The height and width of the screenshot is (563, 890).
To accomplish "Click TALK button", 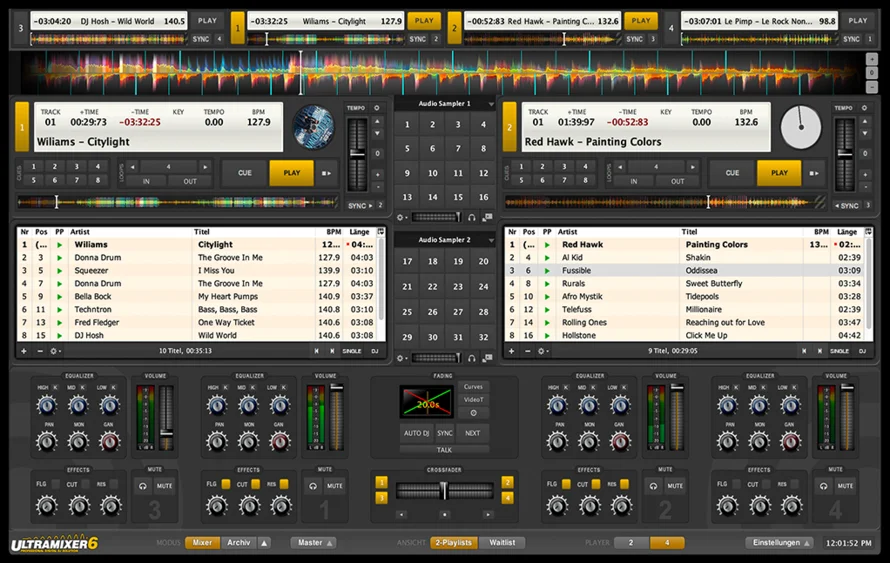I will click(x=444, y=450).
